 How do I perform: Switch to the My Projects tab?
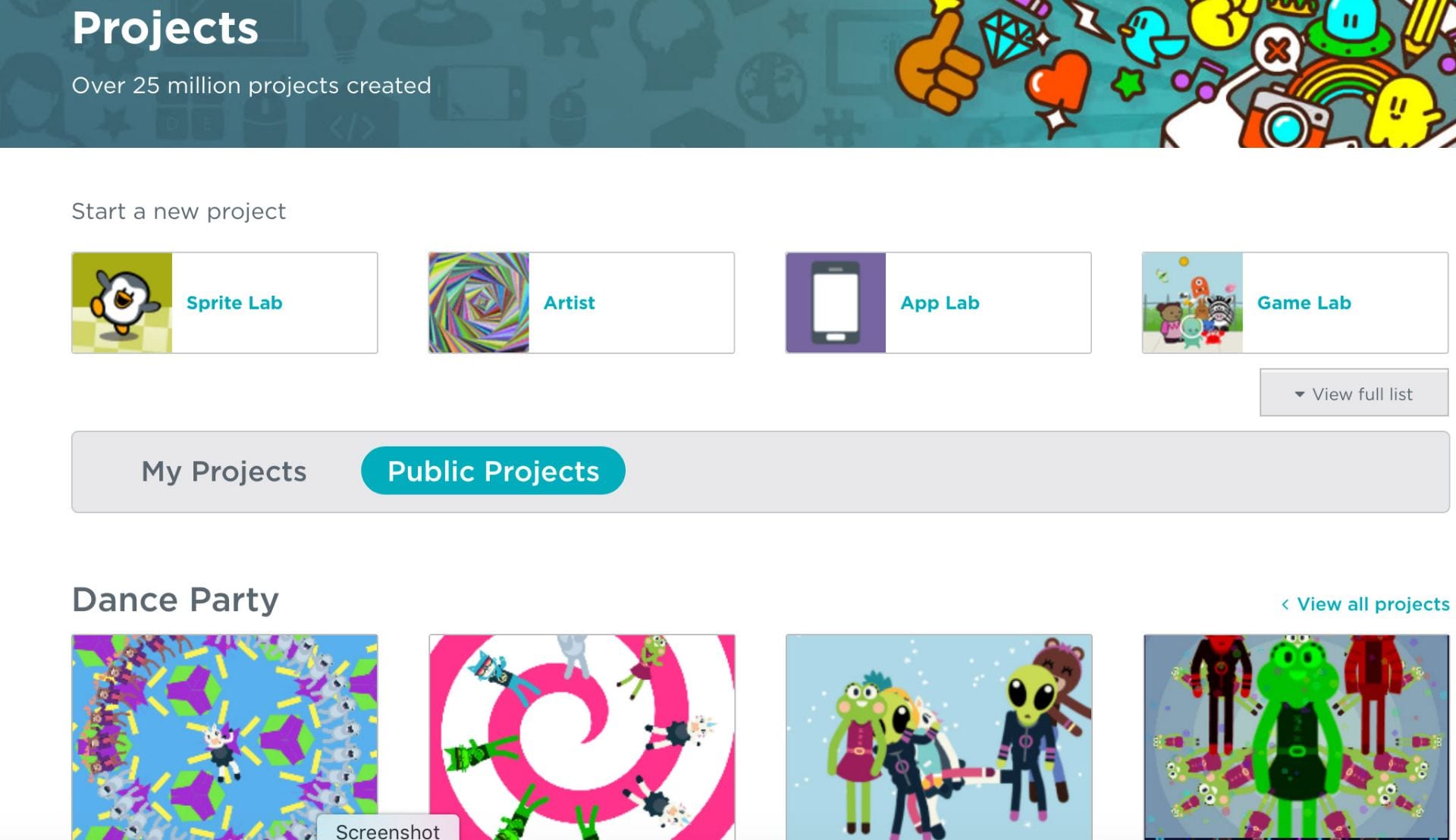pos(224,471)
